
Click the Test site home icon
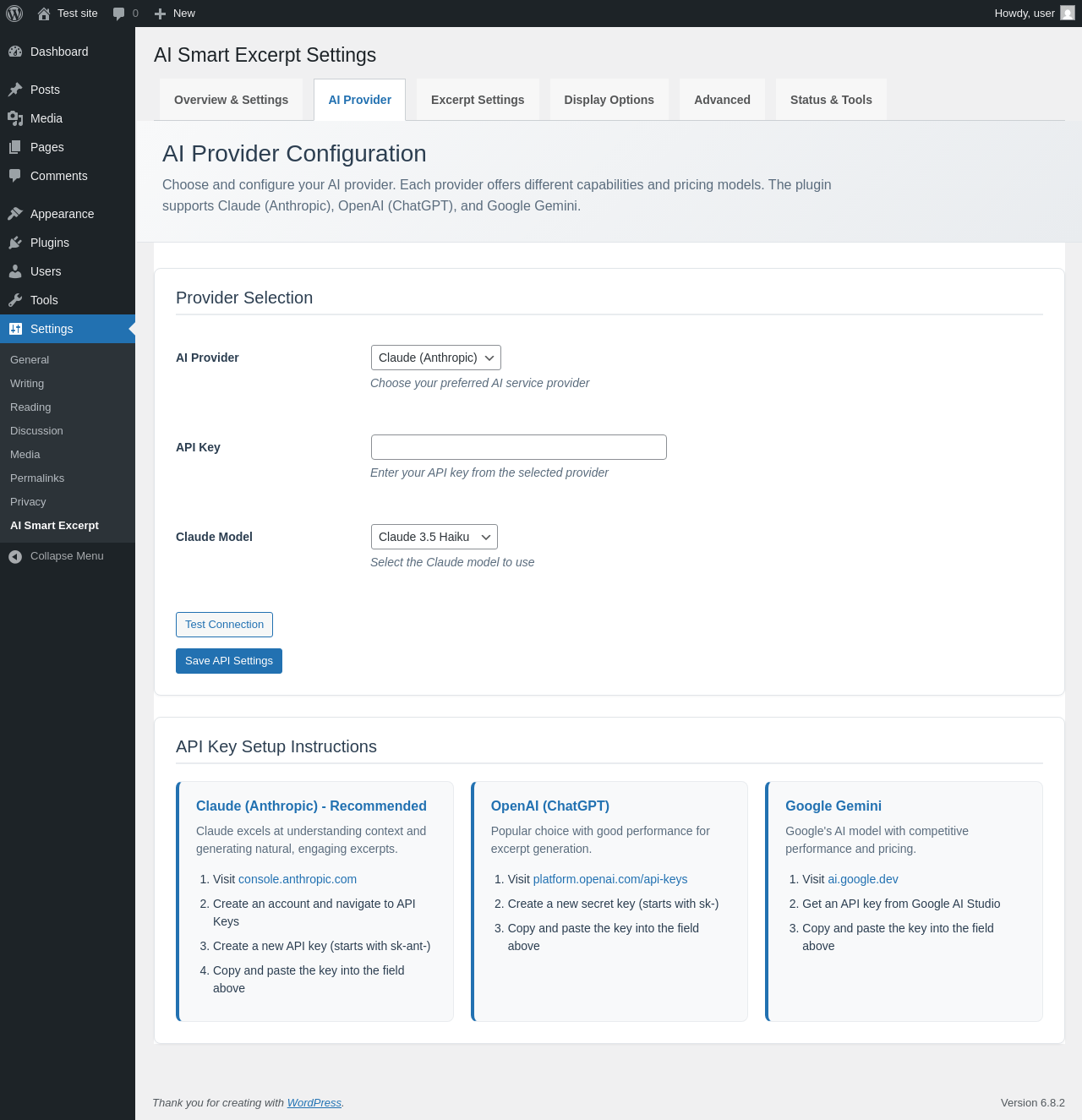click(44, 14)
